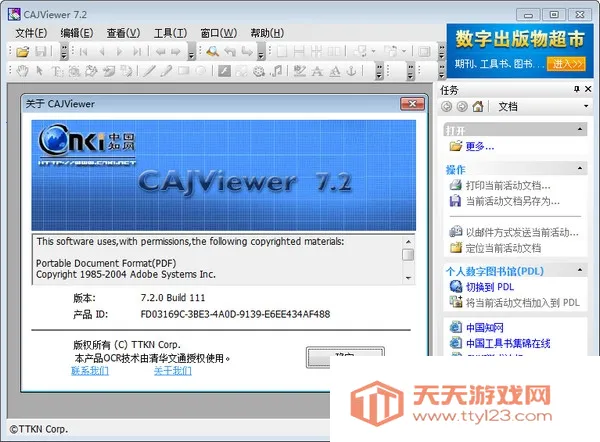
Task: Expand search toolbar overflow chevron
Action: [x=261, y=51]
